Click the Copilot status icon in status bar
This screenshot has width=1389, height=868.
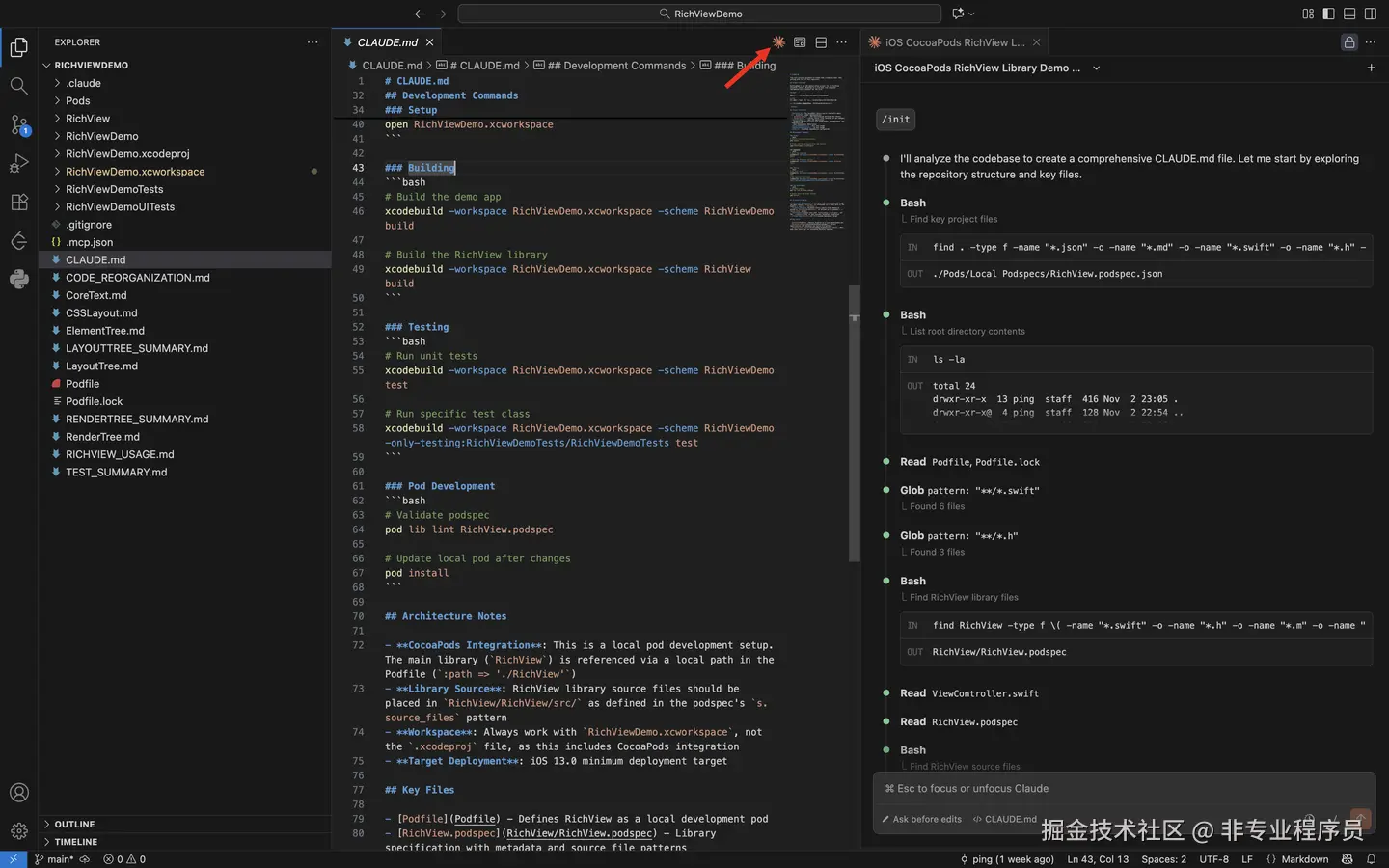1348,859
